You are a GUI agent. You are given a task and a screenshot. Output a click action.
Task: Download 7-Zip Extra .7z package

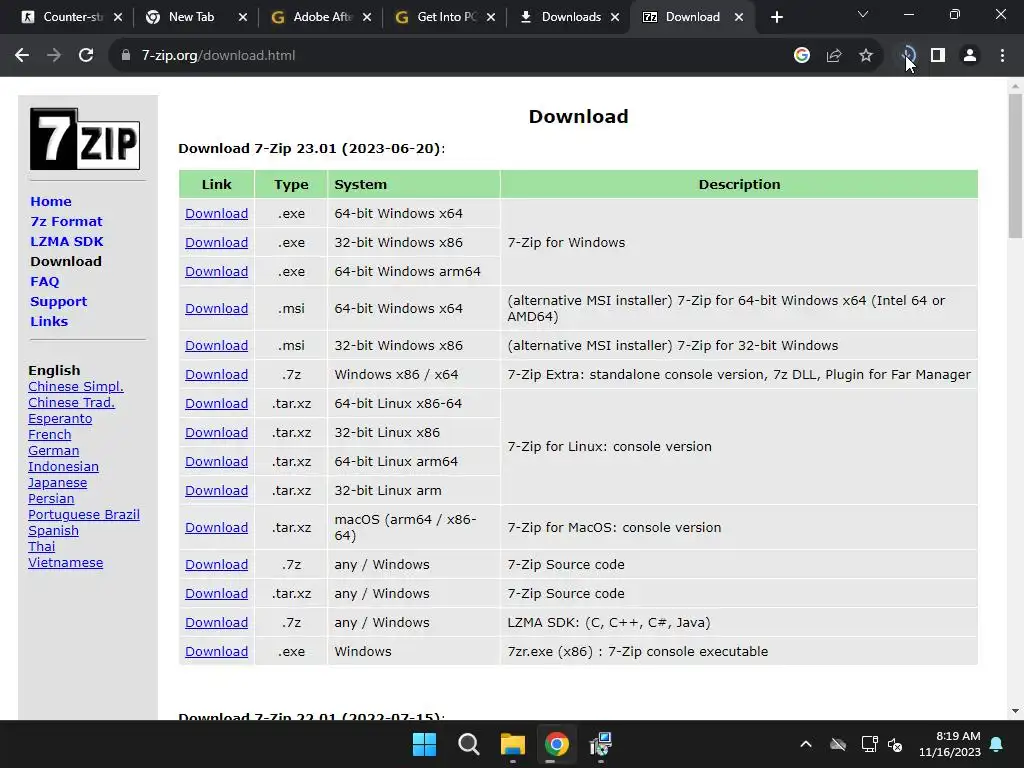tap(216, 374)
